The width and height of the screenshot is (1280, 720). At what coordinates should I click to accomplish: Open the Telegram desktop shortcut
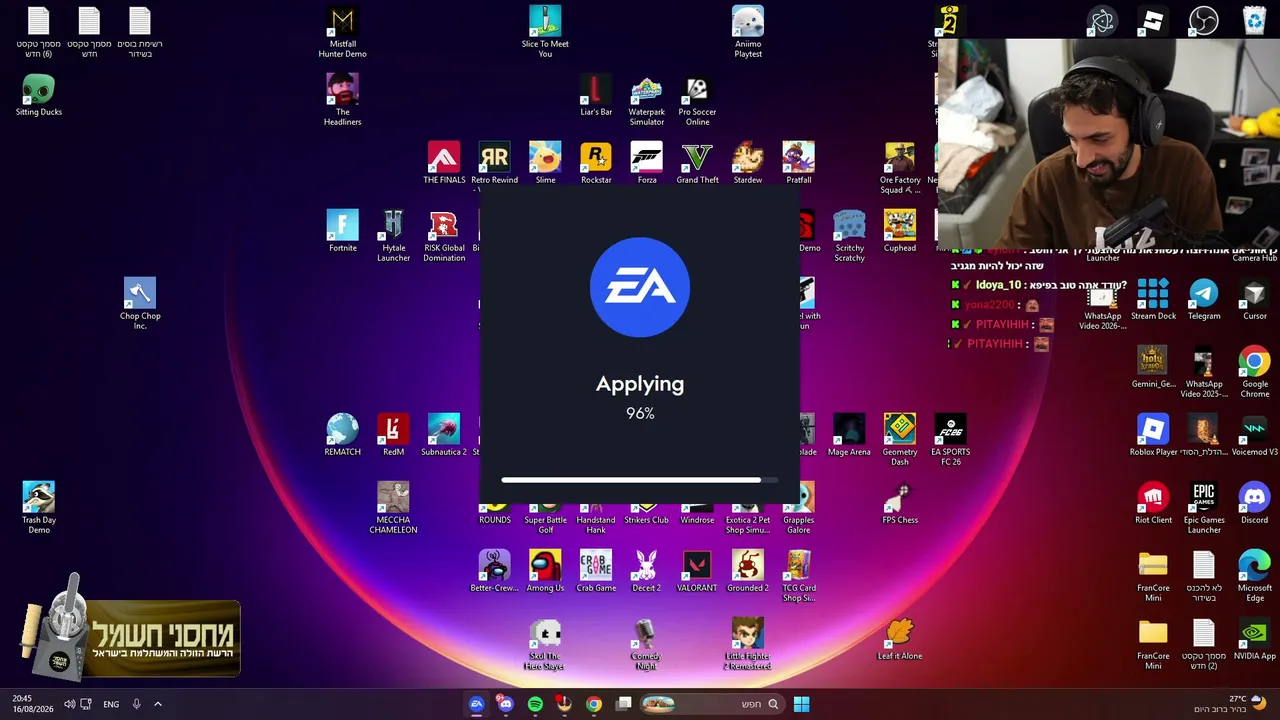(1204, 299)
